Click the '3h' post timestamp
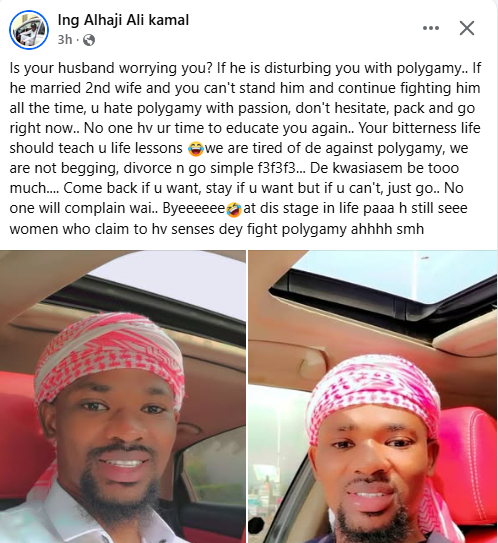Image resolution: width=498 pixels, height=543 pixels. 65,40
